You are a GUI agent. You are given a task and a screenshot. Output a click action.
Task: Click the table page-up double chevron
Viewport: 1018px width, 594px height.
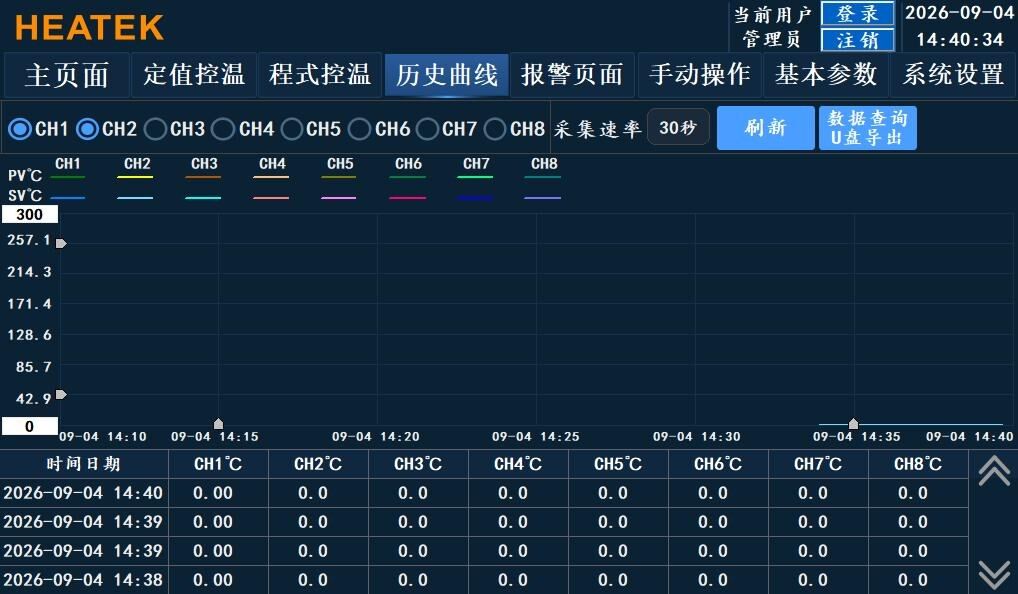994,471
